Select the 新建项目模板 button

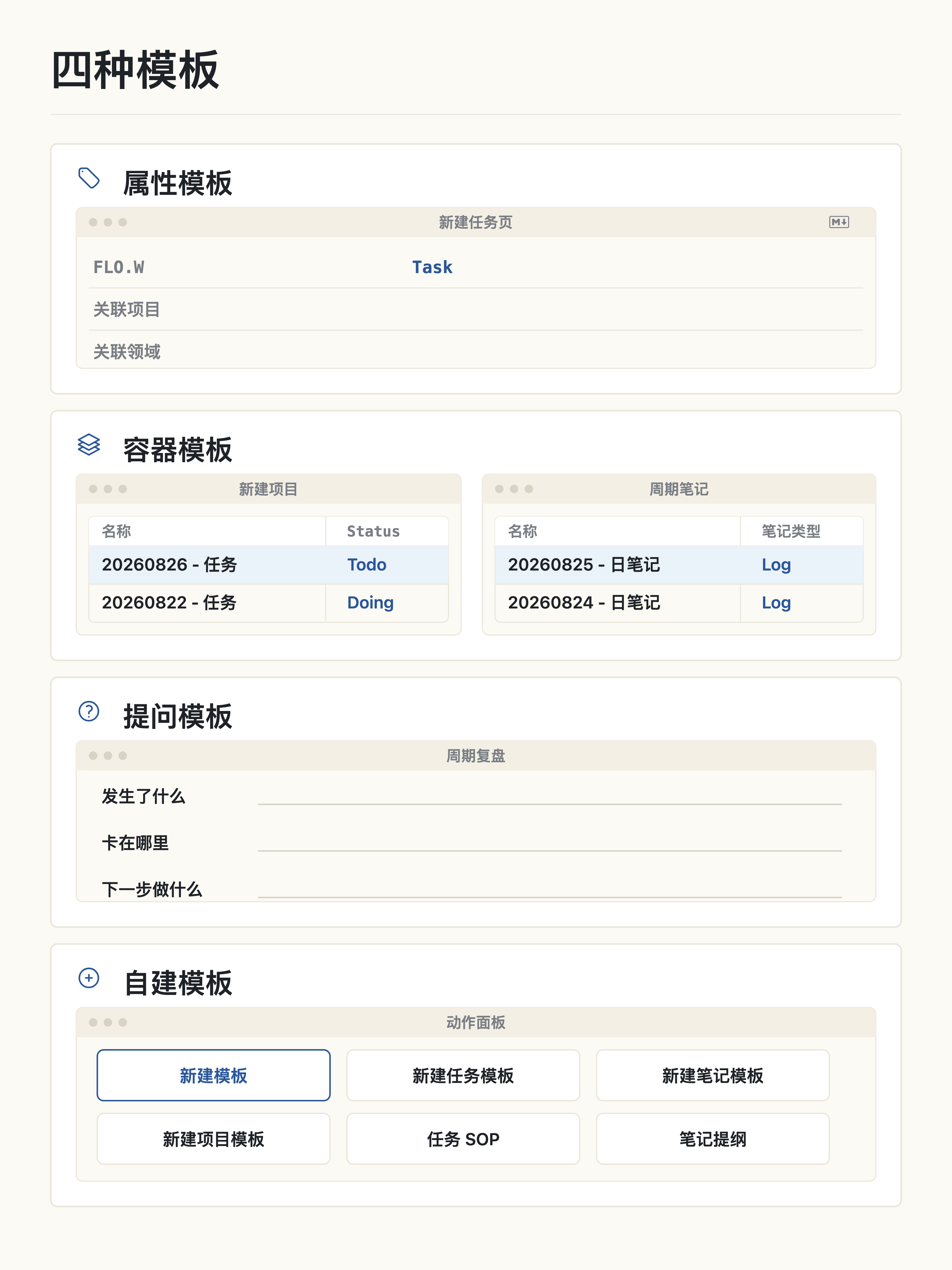[x=213, y=1139]
